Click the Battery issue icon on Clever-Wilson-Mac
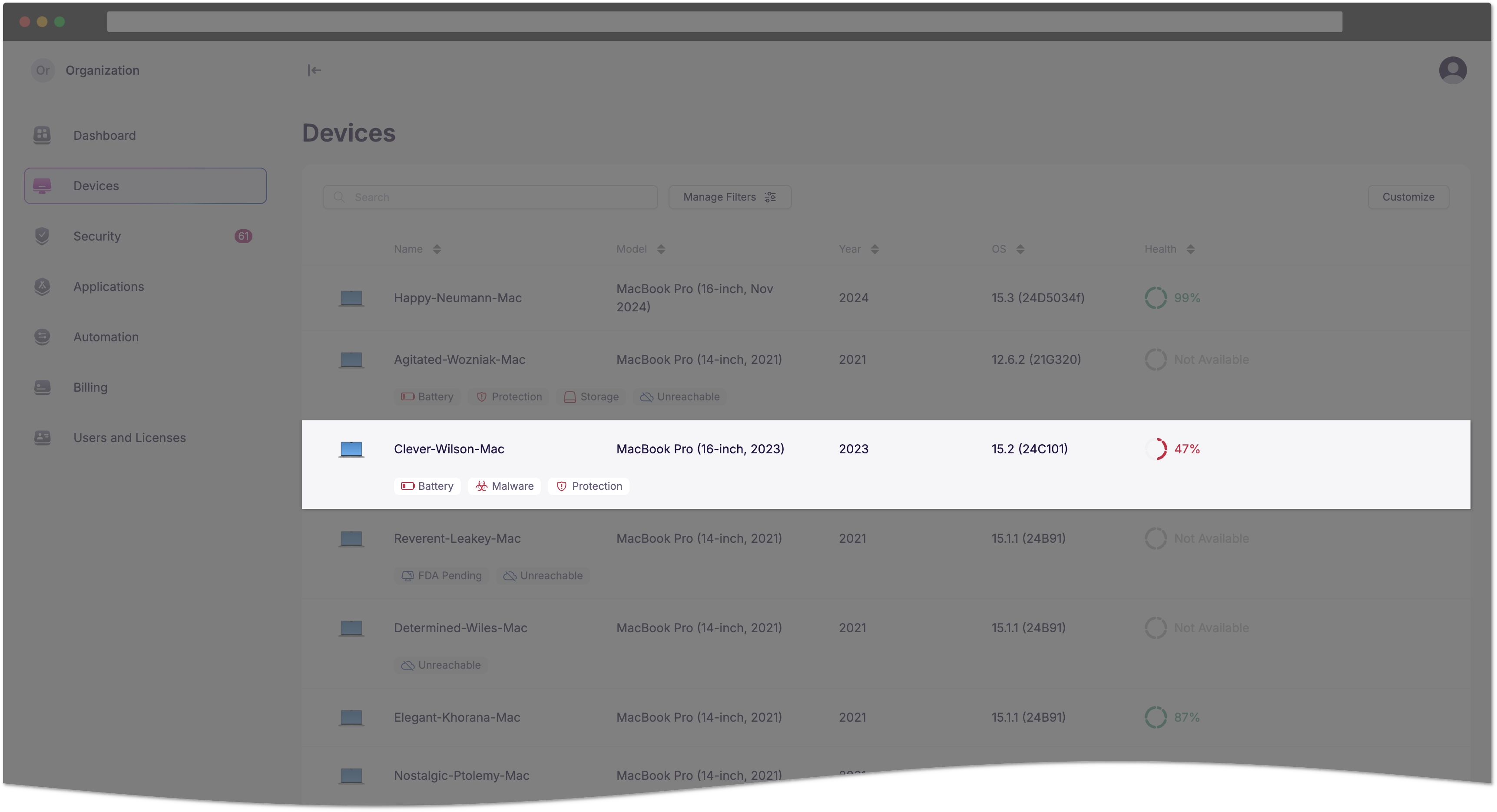Image resolution: width=1497 pixels, height=812 pixels. click(407, 486)
